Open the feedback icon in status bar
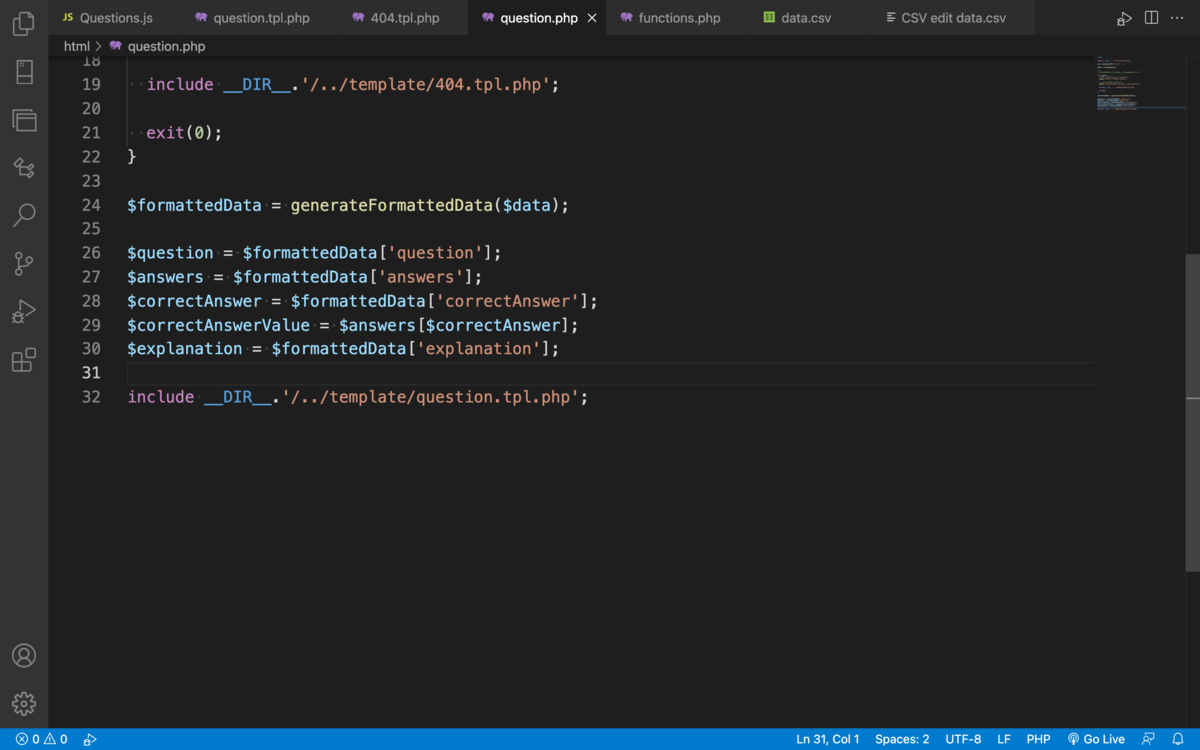1200x750 pixels. [x=1149, y=739]
